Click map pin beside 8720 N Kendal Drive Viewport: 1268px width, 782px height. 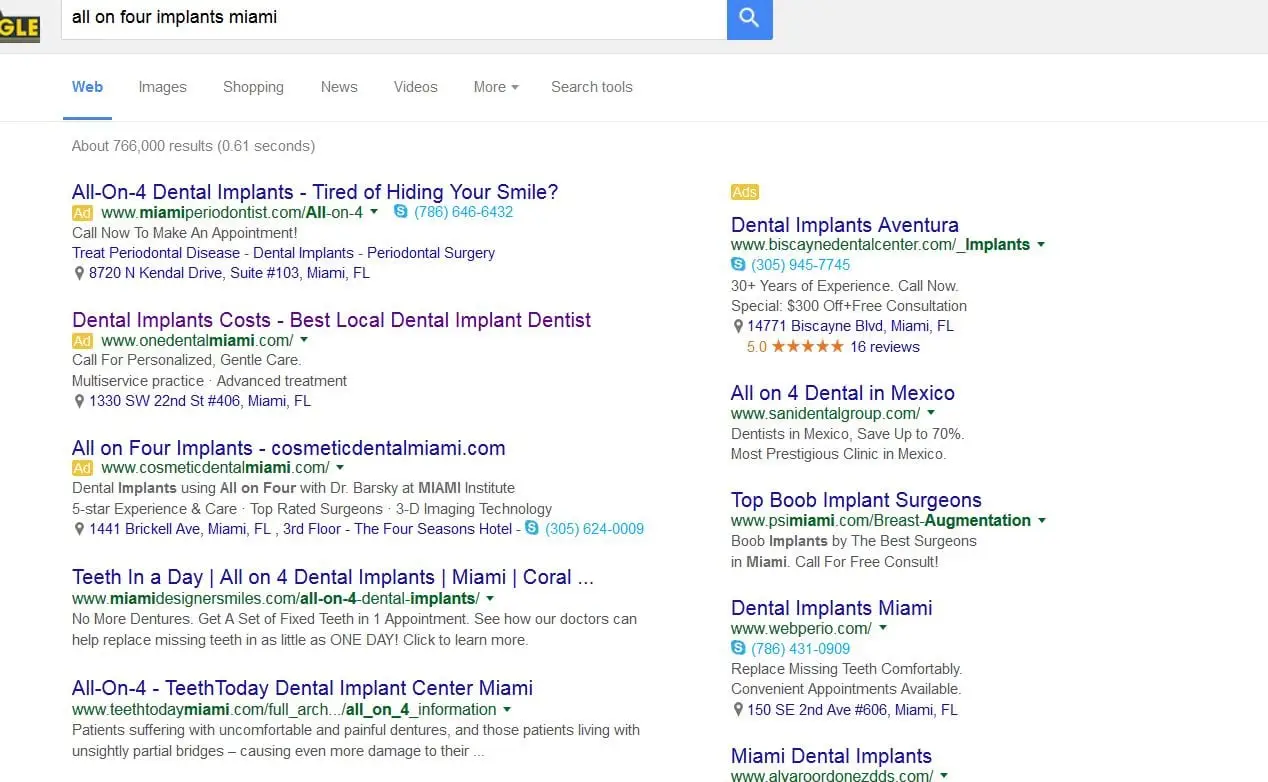tap(79, 273)
